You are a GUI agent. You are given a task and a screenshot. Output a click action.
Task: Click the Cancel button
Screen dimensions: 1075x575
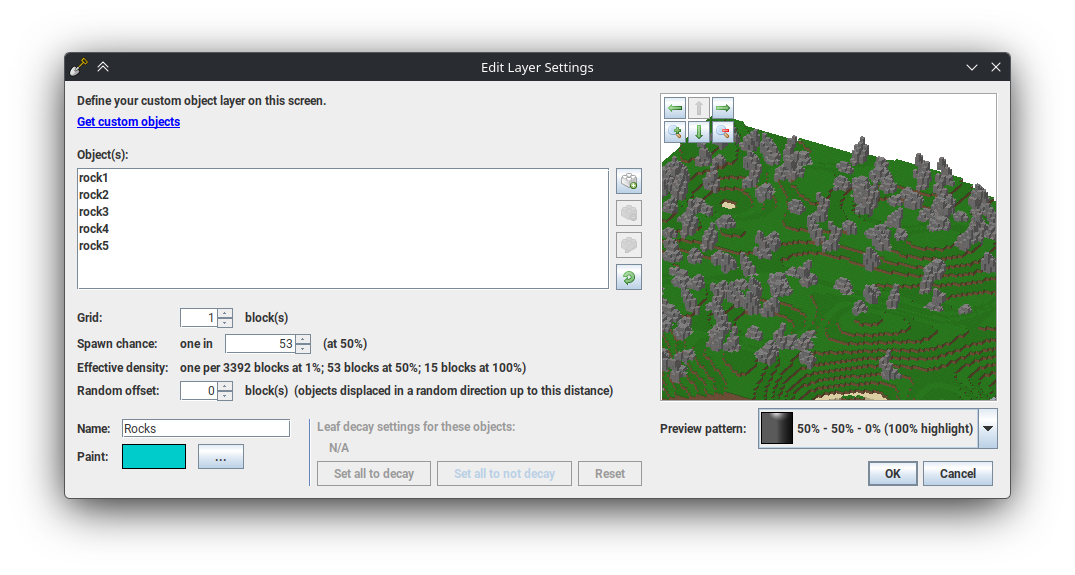coord(957,474)
